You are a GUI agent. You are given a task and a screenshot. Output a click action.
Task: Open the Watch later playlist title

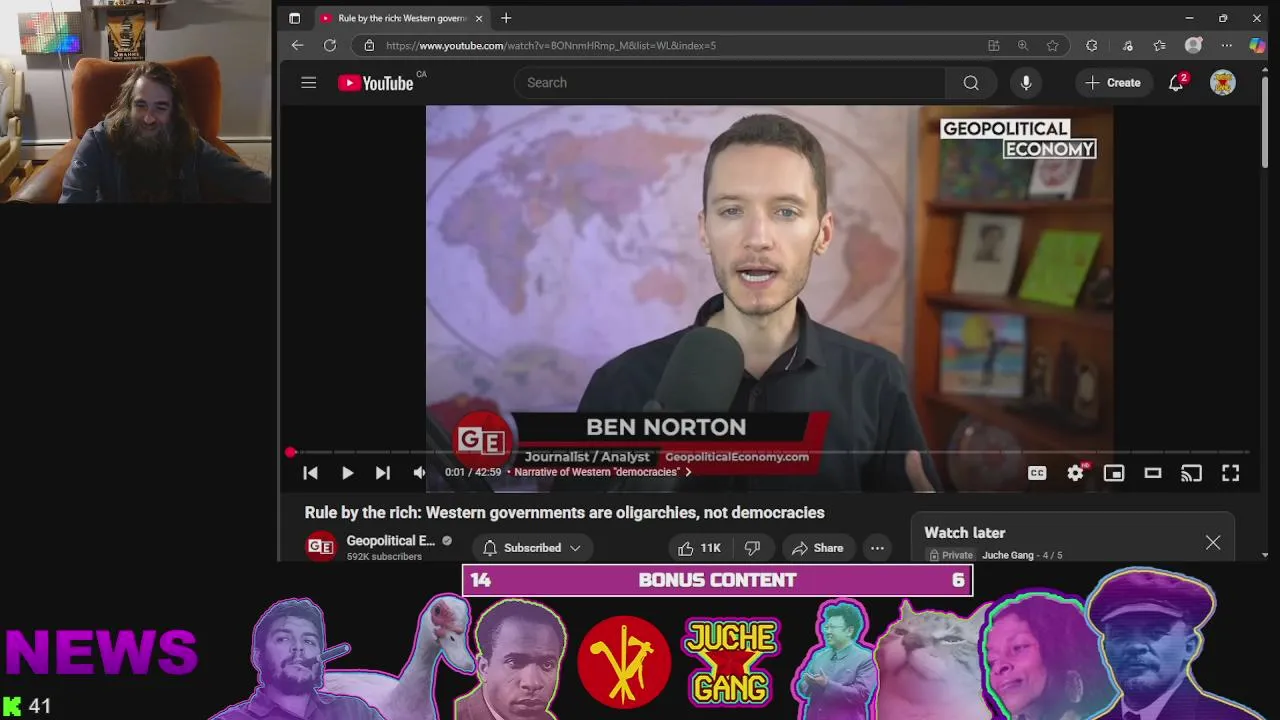[x=965, y=533]
